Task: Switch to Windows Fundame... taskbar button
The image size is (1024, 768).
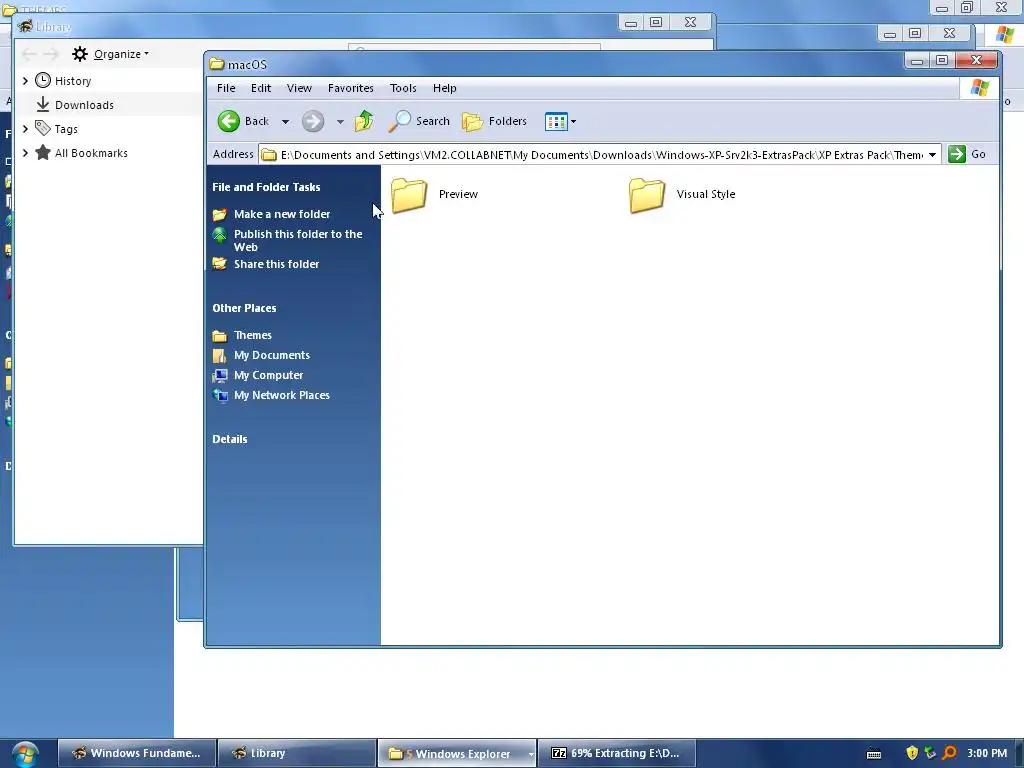Action: tap(136, 753)
